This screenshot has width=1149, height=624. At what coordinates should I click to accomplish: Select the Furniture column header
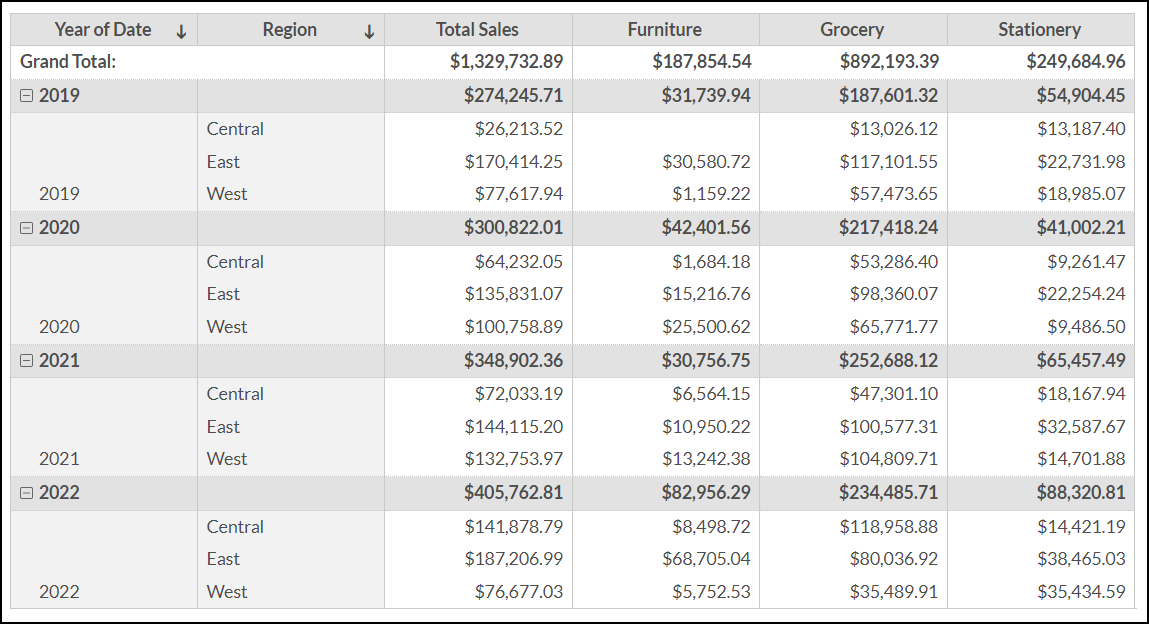point(664,30)
